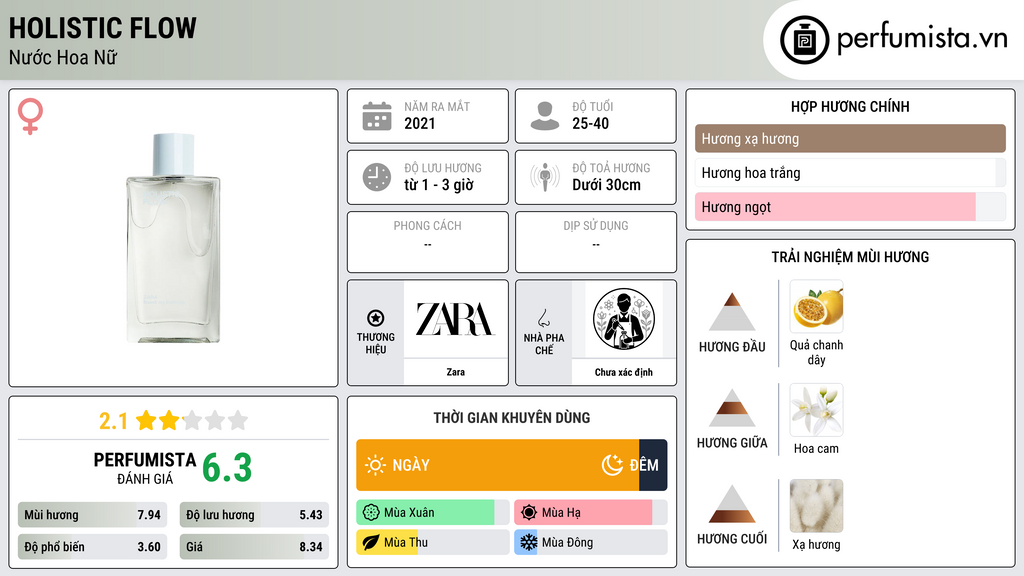Click the Nước Hoa Nữ subtitle
The height and width of the screenshot is (576, 1024).
(x=63, y=57)
